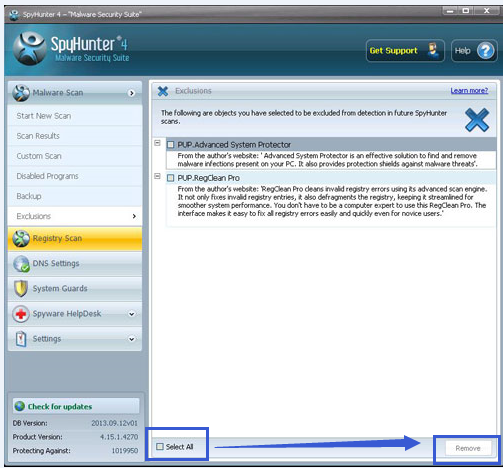Close the SpyHunter window

(x=487, y=11)
